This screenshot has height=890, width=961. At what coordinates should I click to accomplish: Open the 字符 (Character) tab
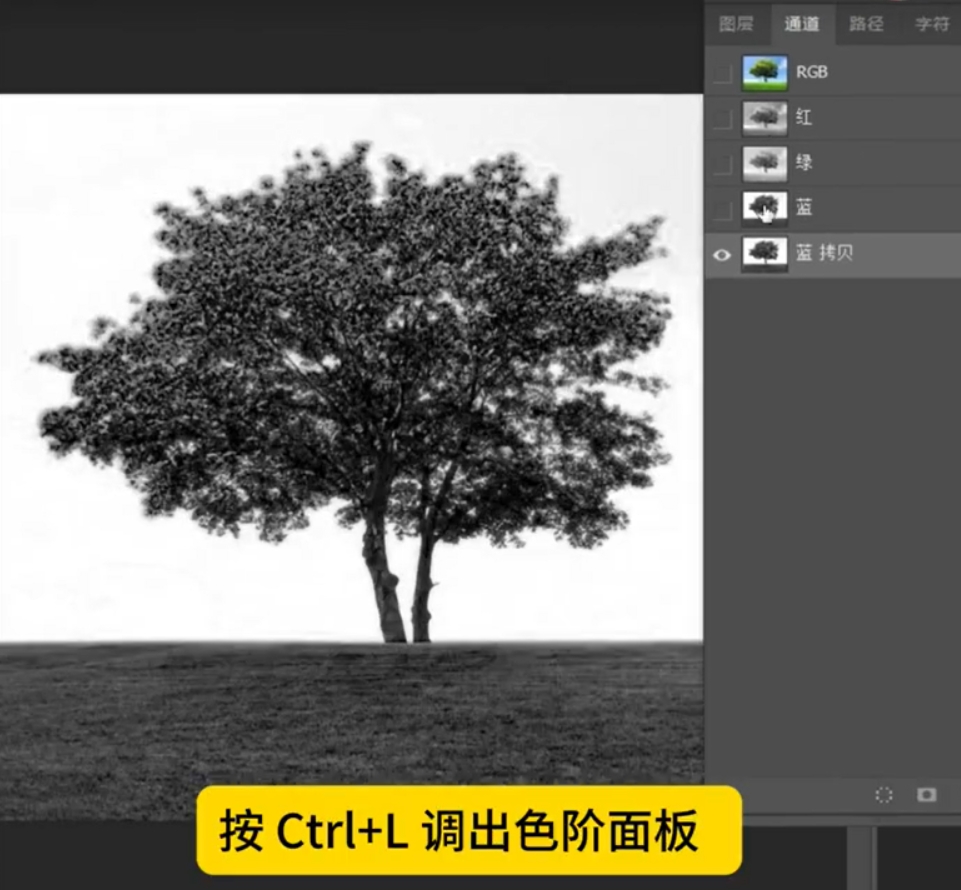pyautogui.click(x=932, y=25)
